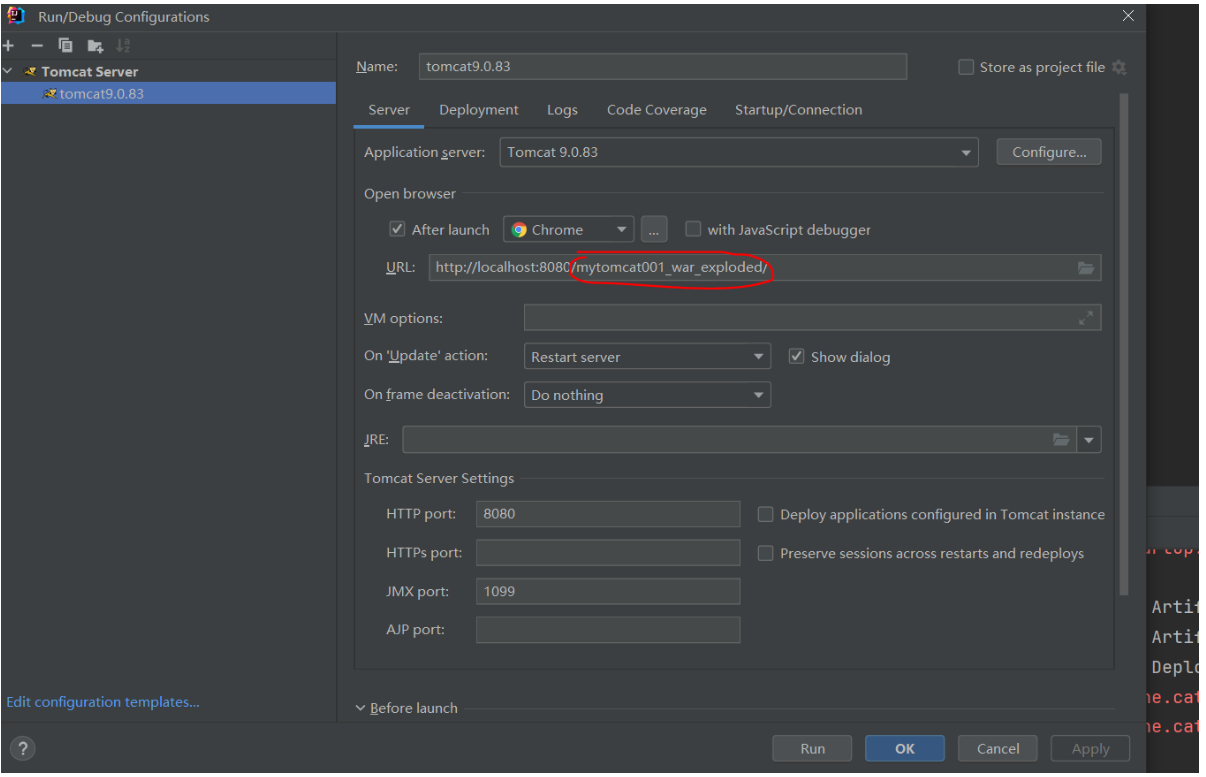The width and height of the screenshot is (1206, 777).
Task: Remove configuration with minus icon
Action: tap(37, 46)
